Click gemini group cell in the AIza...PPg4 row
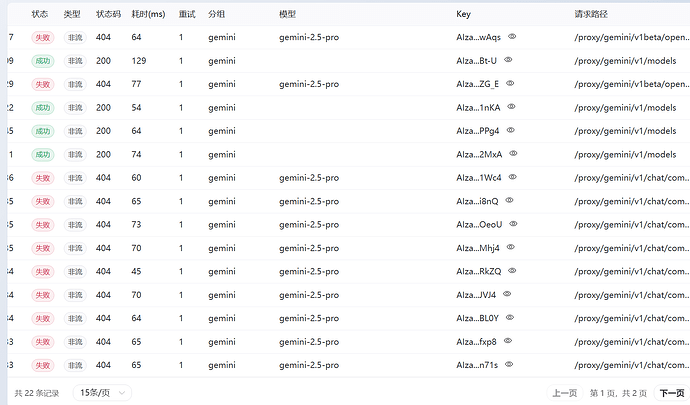 coord(222,131)
